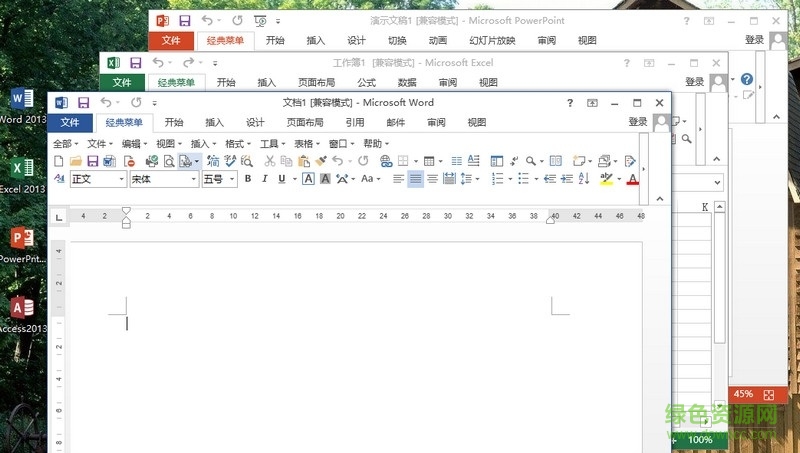Toggle Bold formatting

pos(248,179)
